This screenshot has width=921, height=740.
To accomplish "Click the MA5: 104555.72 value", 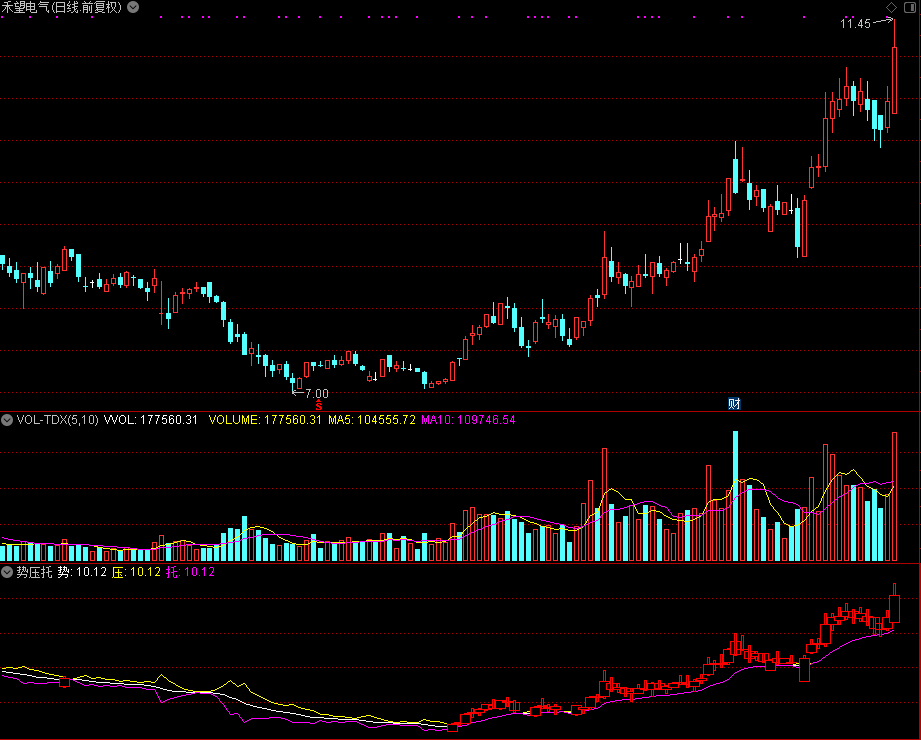I will click(372, 420).
